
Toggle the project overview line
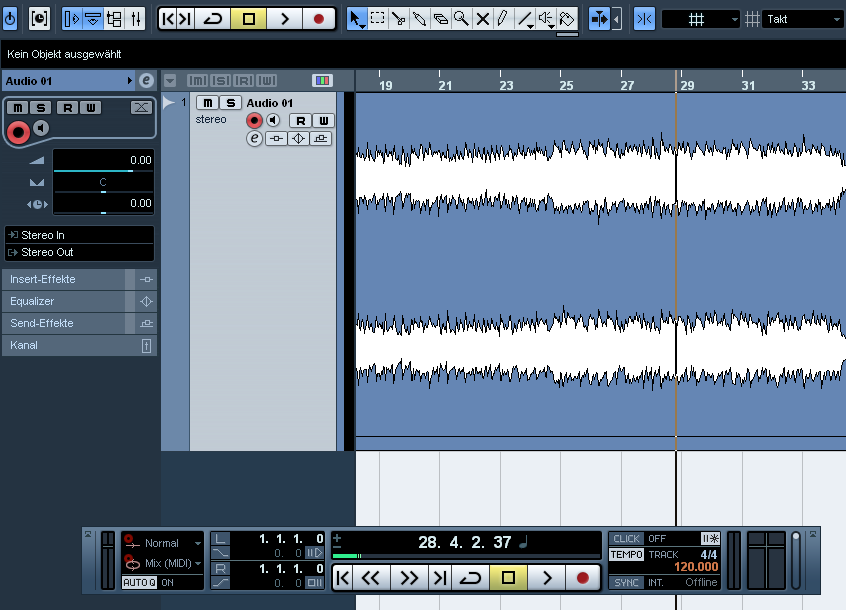pos(114,19)
